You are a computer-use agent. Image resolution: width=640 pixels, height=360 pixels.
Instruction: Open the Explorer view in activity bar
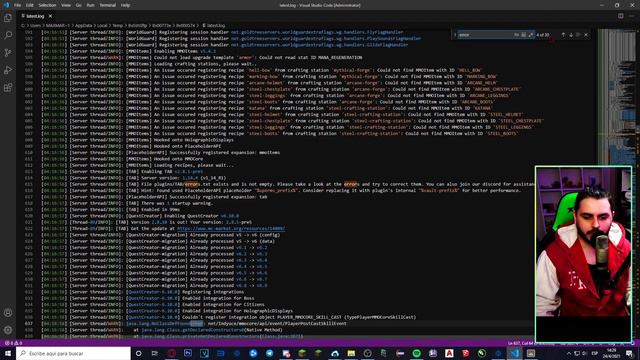coord(8,18)
